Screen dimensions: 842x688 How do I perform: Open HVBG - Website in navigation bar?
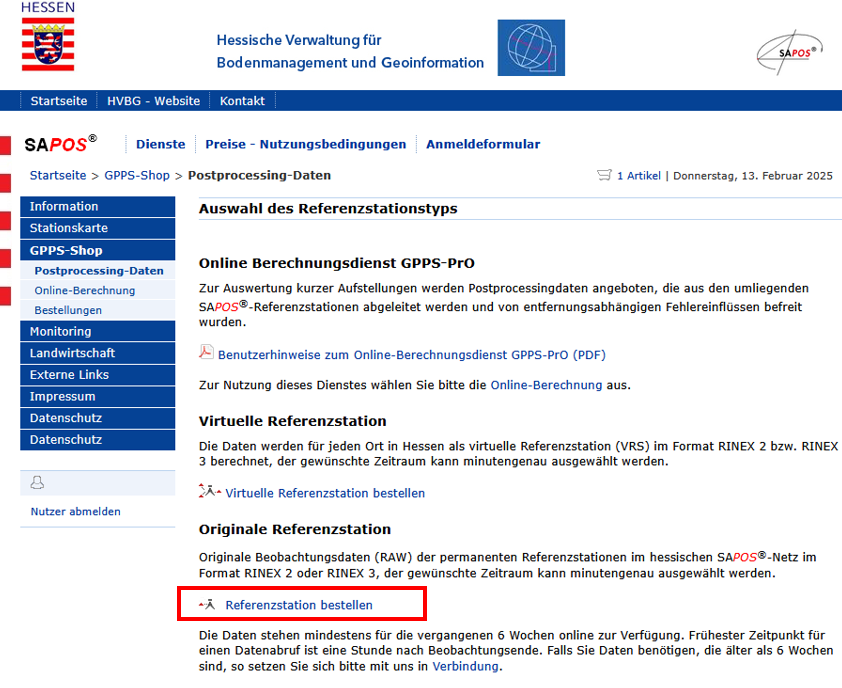154,101
